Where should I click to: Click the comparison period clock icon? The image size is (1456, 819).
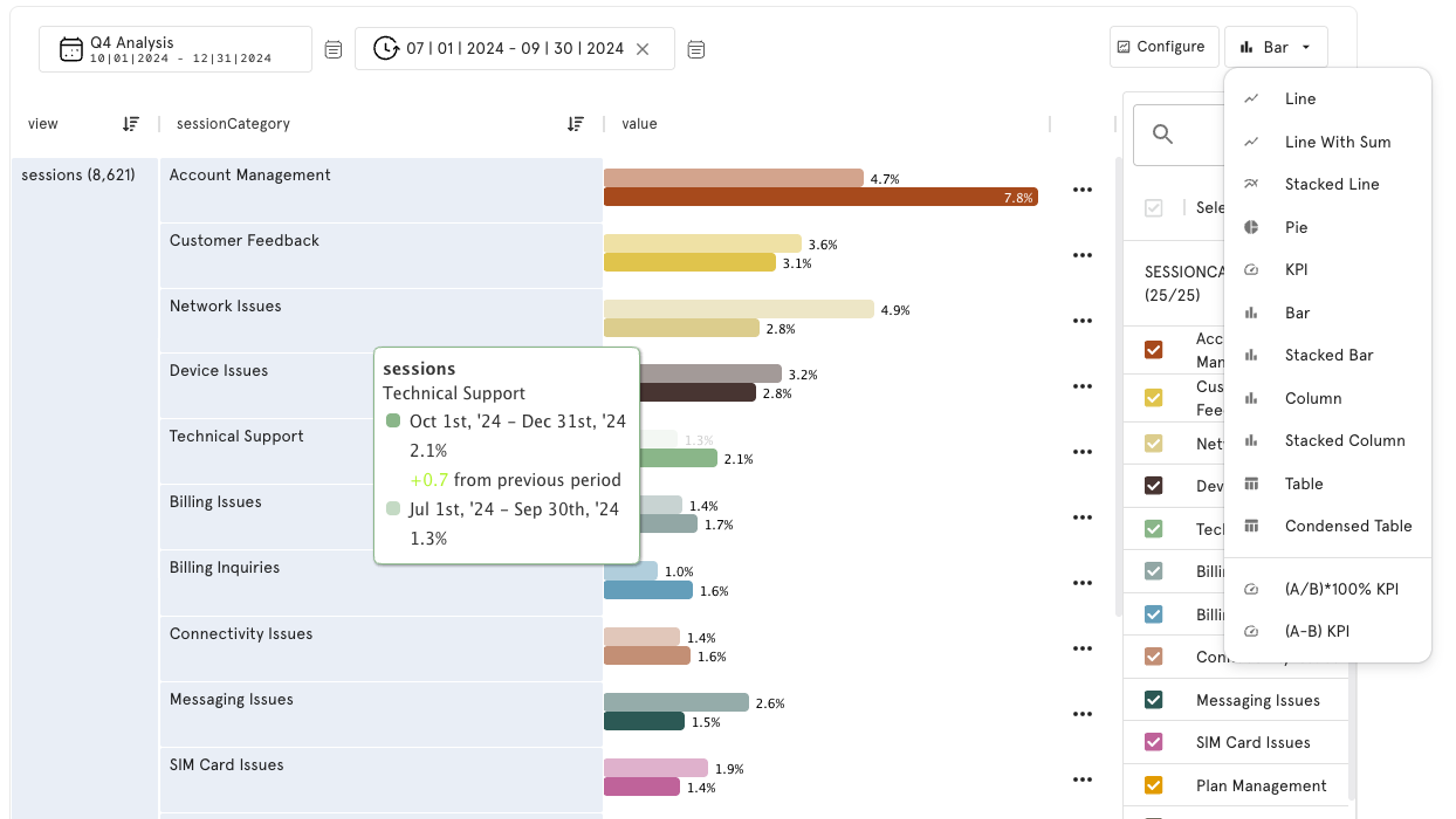coord(386,49)
